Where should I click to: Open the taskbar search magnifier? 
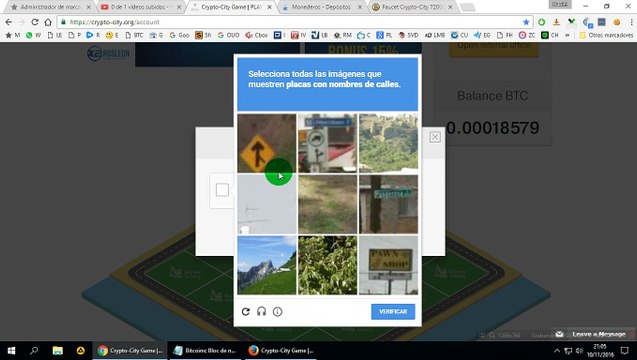[x=34, y=350]
